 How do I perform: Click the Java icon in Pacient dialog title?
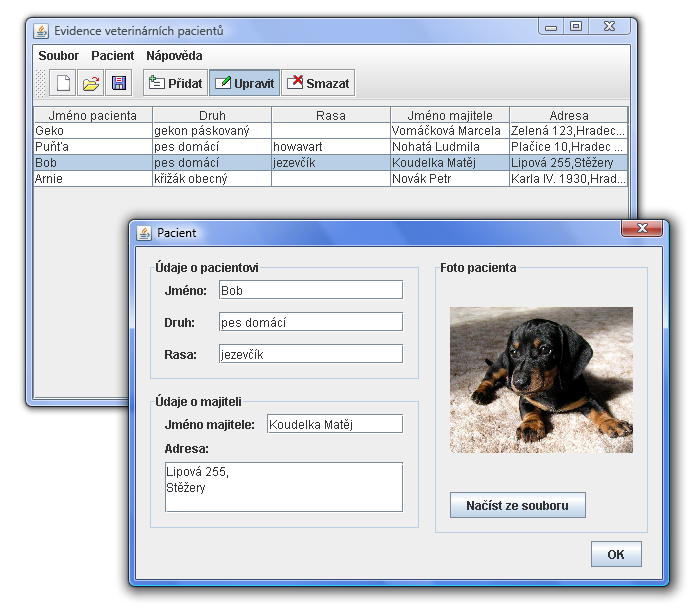144,233
